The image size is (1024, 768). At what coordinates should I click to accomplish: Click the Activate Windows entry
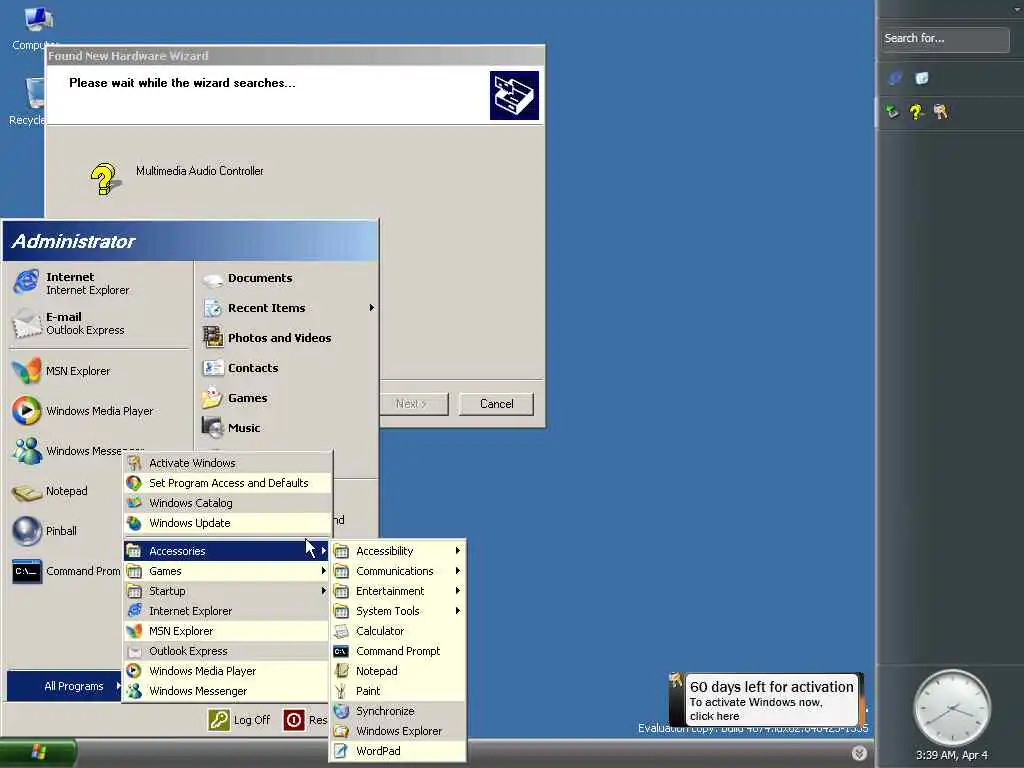[227, 463]
